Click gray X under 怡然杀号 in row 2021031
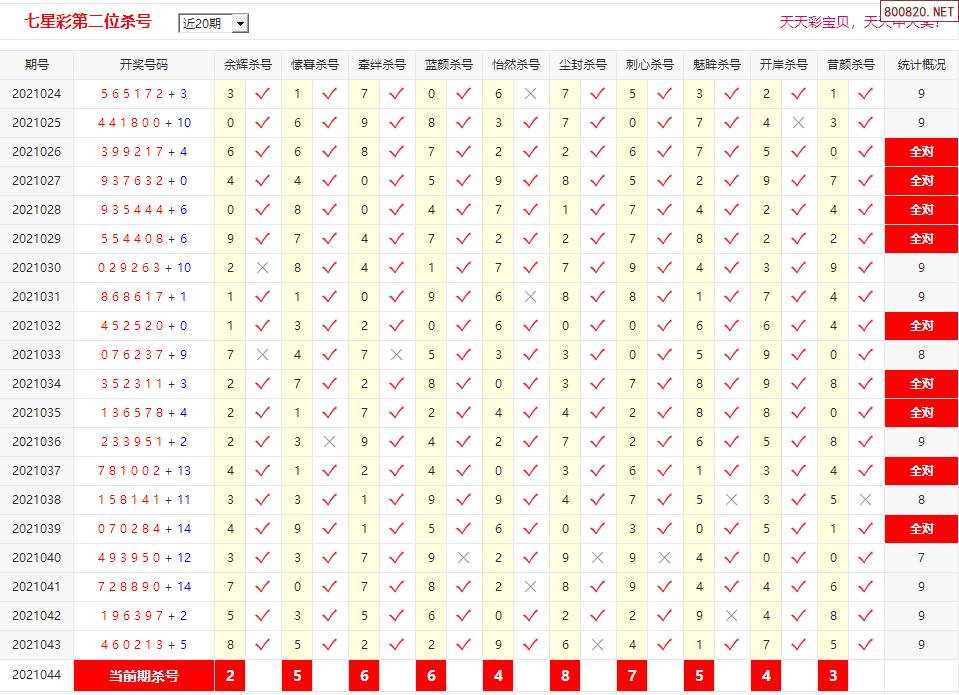959x695 pixels. point(530,297)
